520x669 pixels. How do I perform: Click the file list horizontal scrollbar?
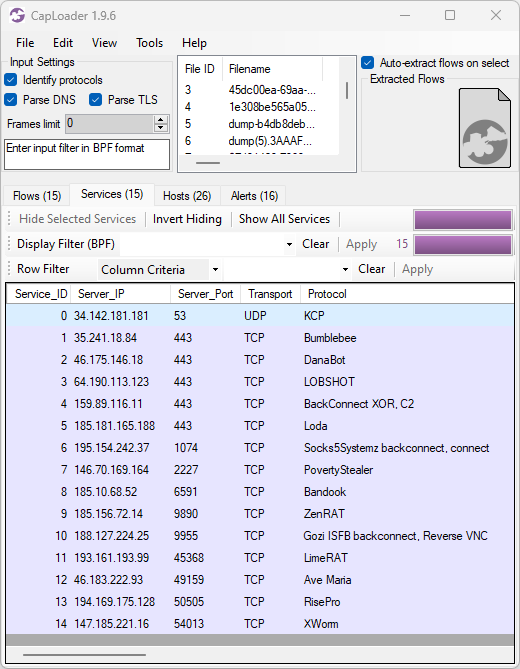coord(208,163)
